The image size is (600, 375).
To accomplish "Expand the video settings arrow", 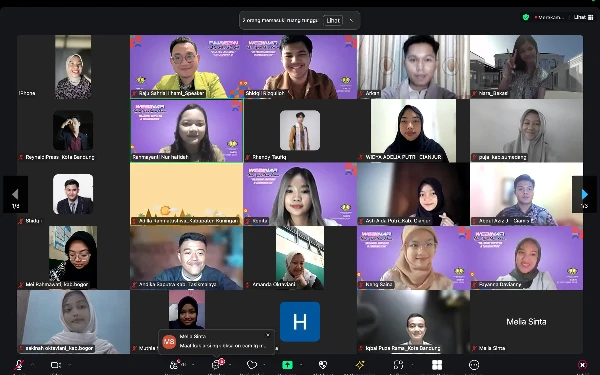I will click(69, 365).
